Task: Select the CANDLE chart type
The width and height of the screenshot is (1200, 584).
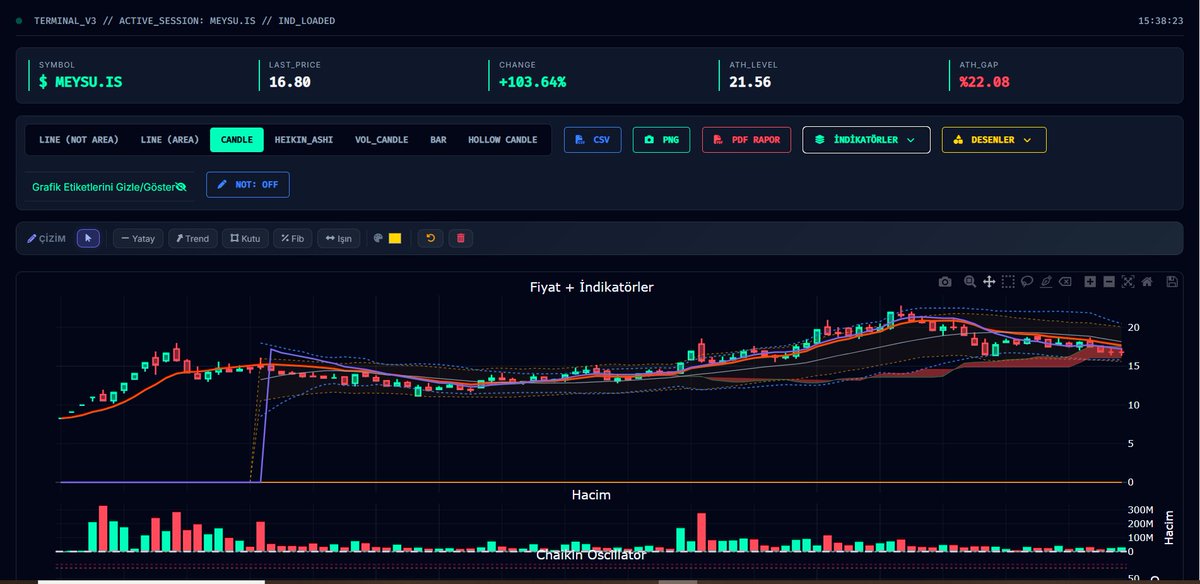Action: (x=237, y=140)
